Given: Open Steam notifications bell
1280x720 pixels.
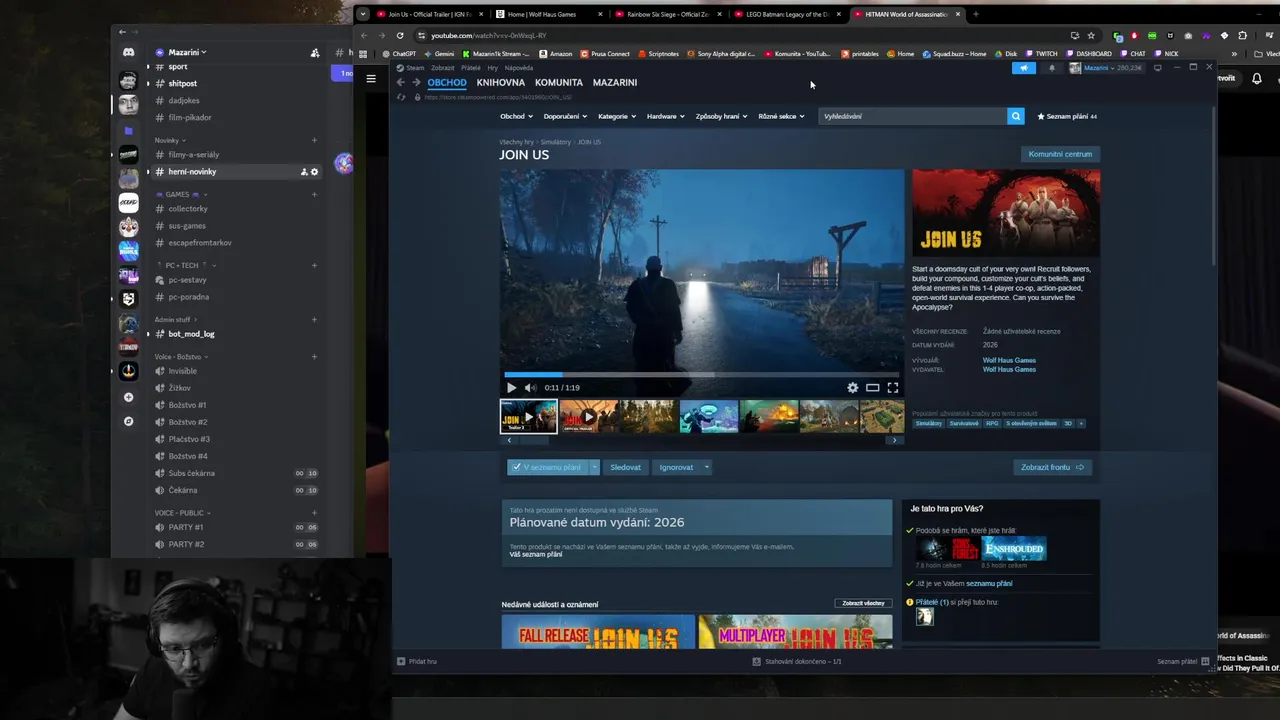Looking at the screenshot, I should click(1051, 68).
